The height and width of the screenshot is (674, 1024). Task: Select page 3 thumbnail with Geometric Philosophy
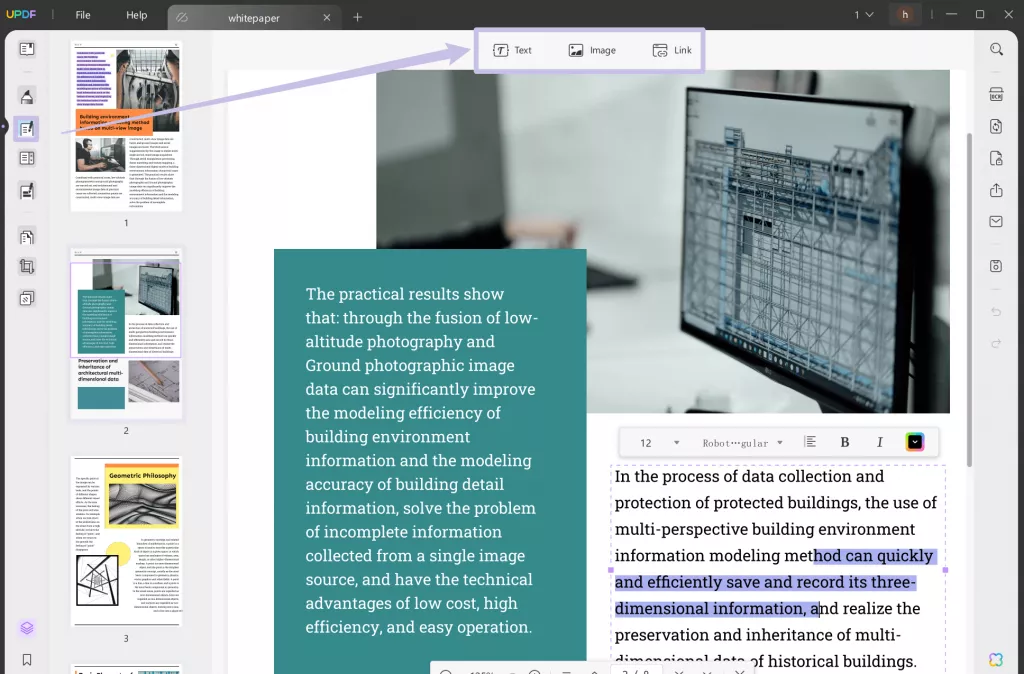(x=127, y=541)
